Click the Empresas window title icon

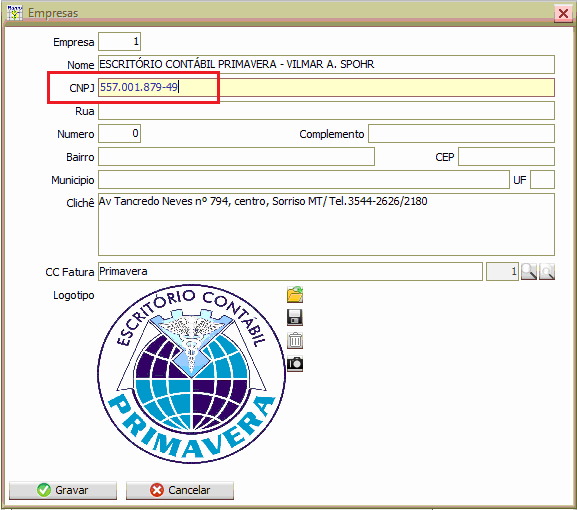pyautogui.click(x=15, y=13)
